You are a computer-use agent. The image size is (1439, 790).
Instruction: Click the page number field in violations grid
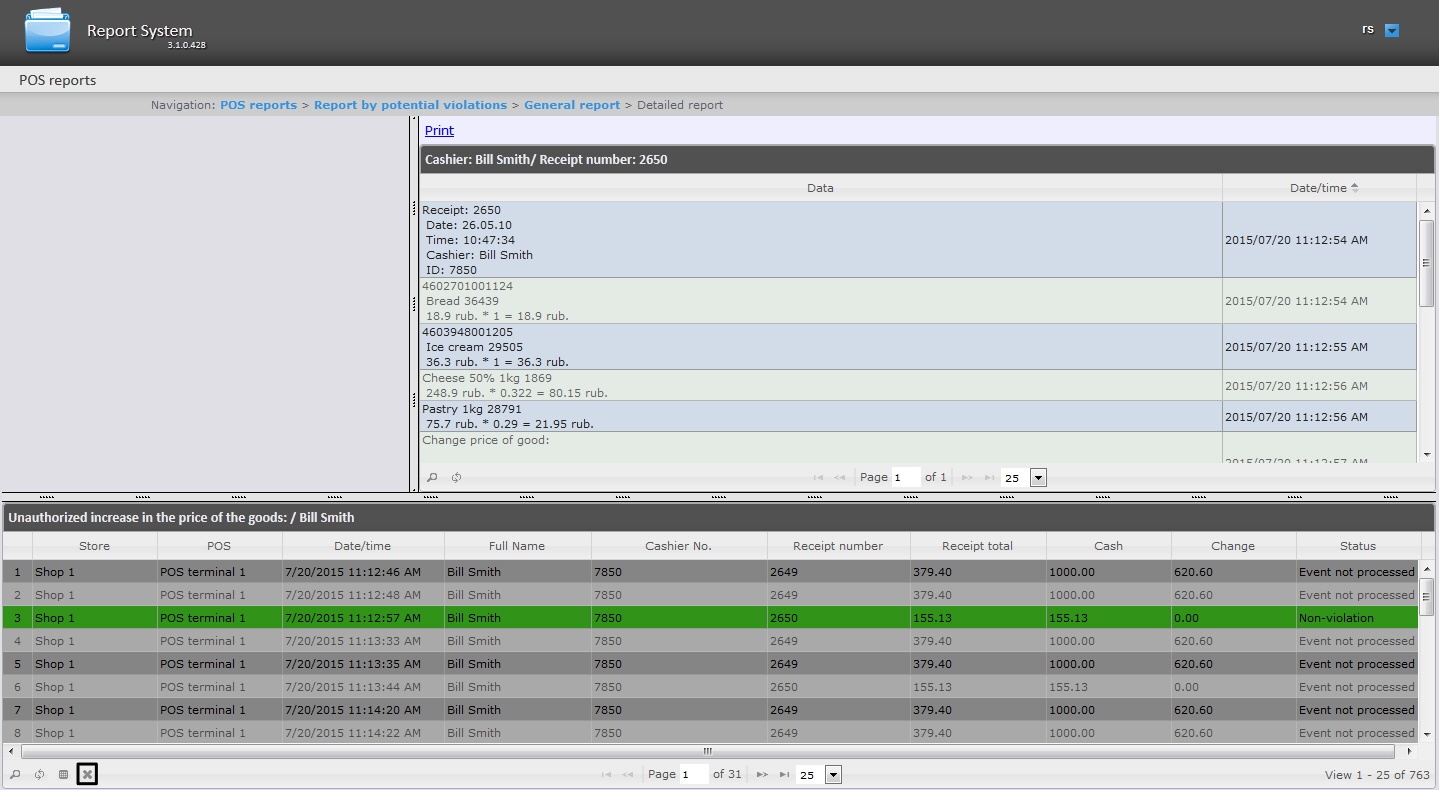[694, 775]
